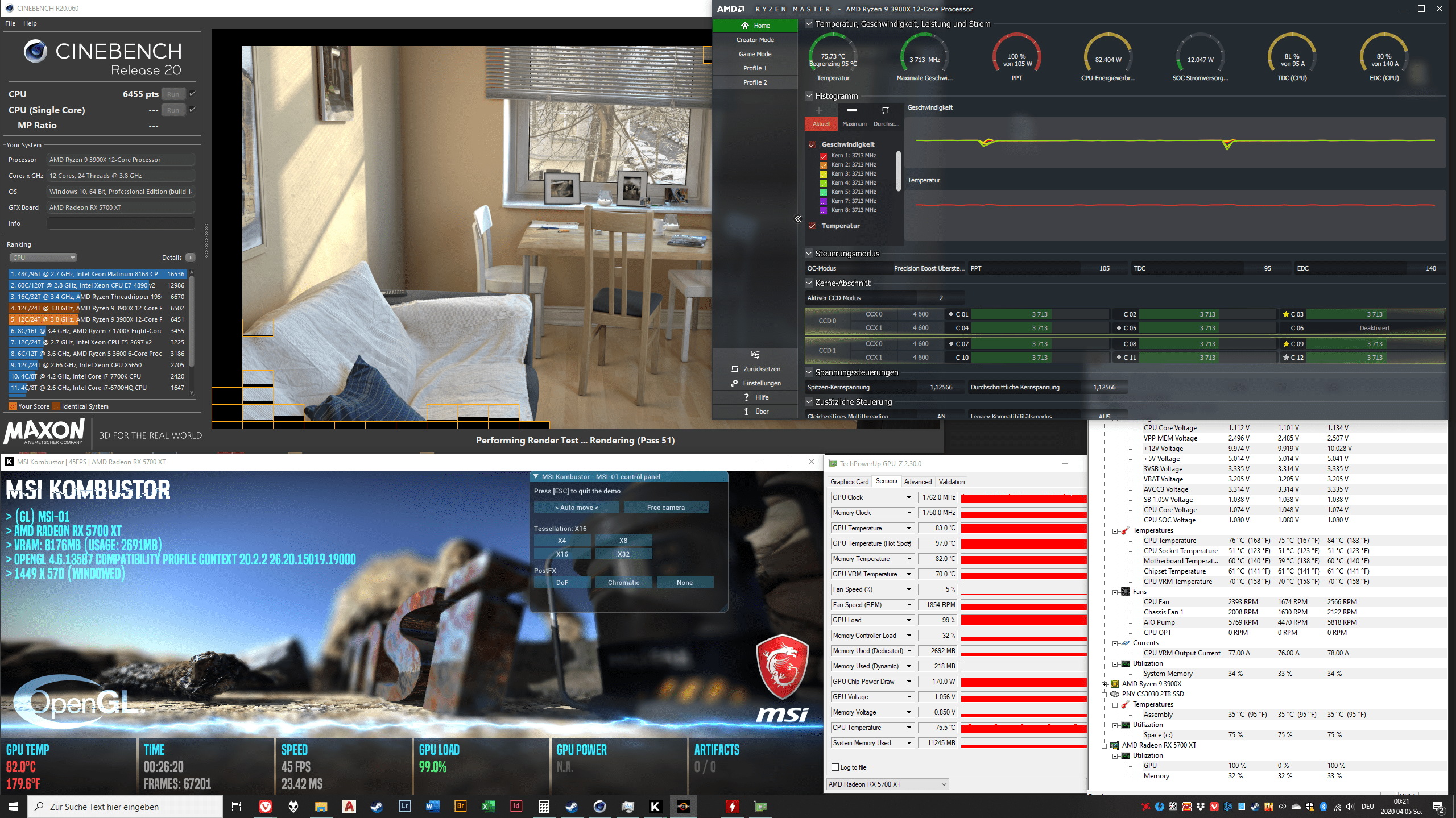Screen dimensions: 1456x818
Task: Open Dropbox tray icon
Action: [x=1201, y=807]
